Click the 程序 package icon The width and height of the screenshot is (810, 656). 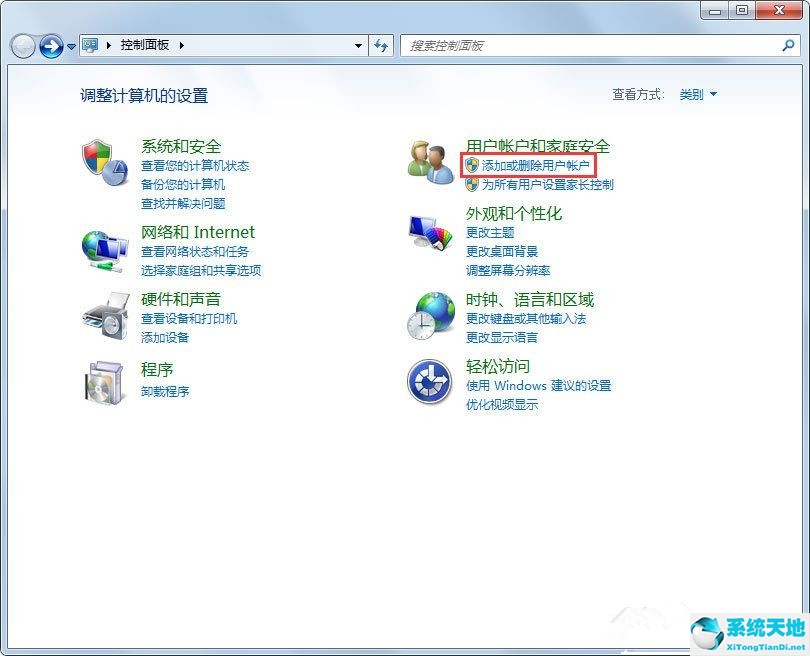point(103,383)
